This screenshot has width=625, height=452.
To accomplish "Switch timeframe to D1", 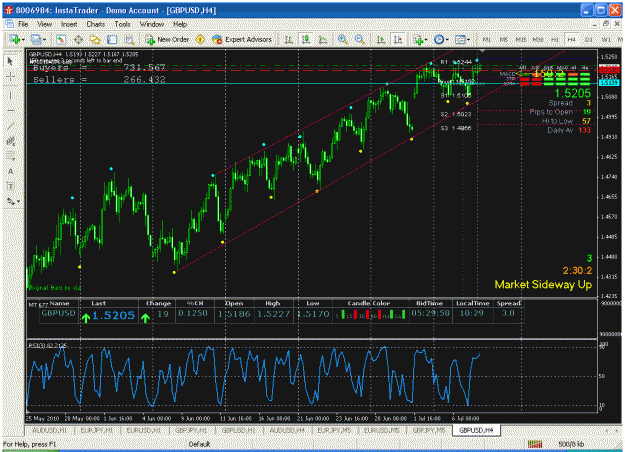I will pyautogui.click(x=589, y=39).
